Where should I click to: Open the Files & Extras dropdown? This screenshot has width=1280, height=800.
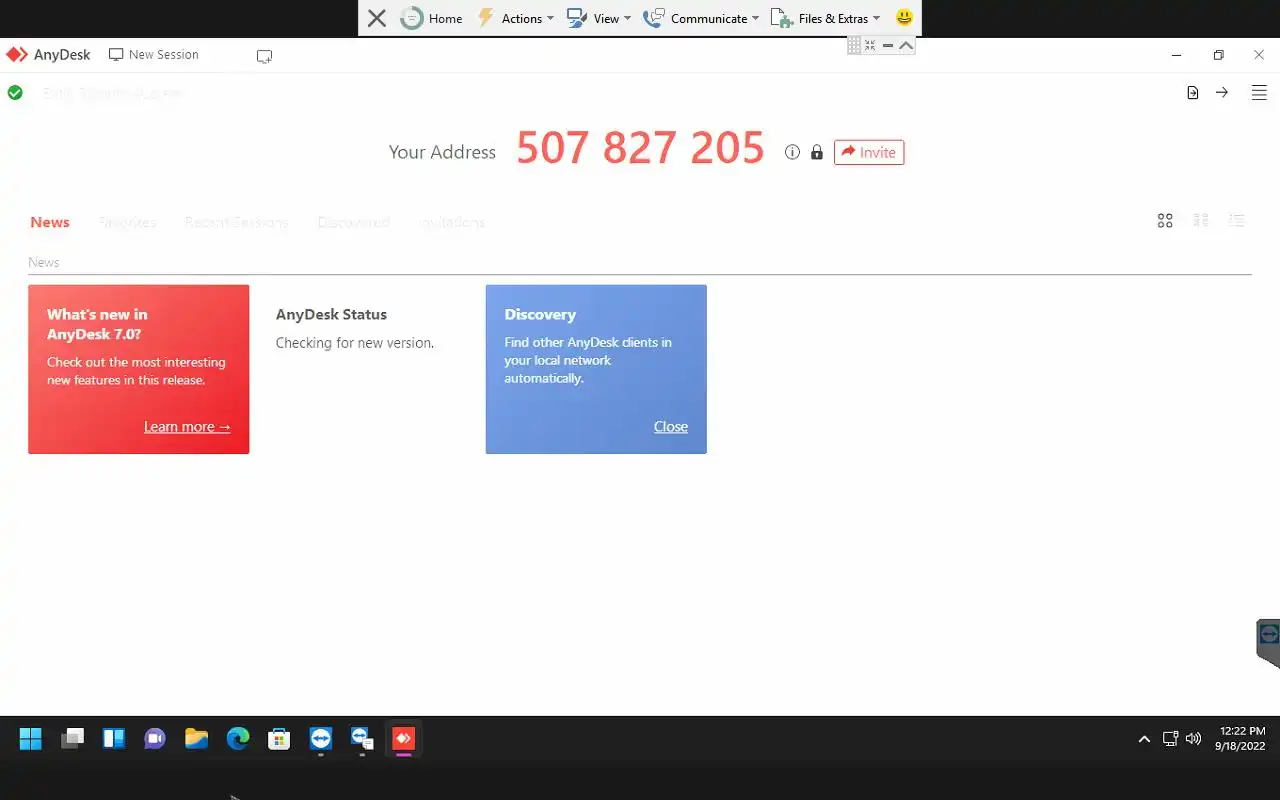point(825,18)
